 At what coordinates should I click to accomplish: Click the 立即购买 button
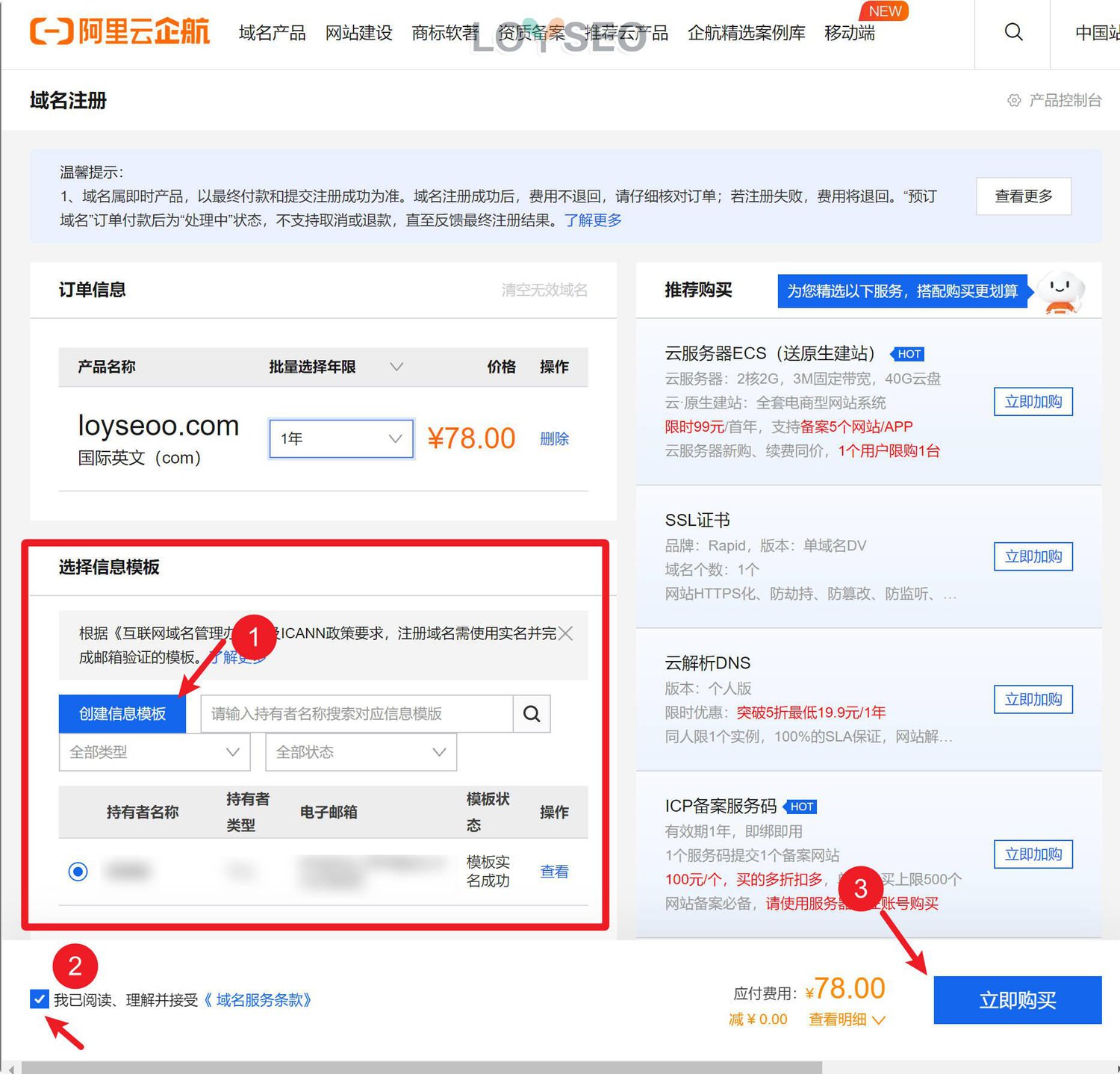1018,1000
